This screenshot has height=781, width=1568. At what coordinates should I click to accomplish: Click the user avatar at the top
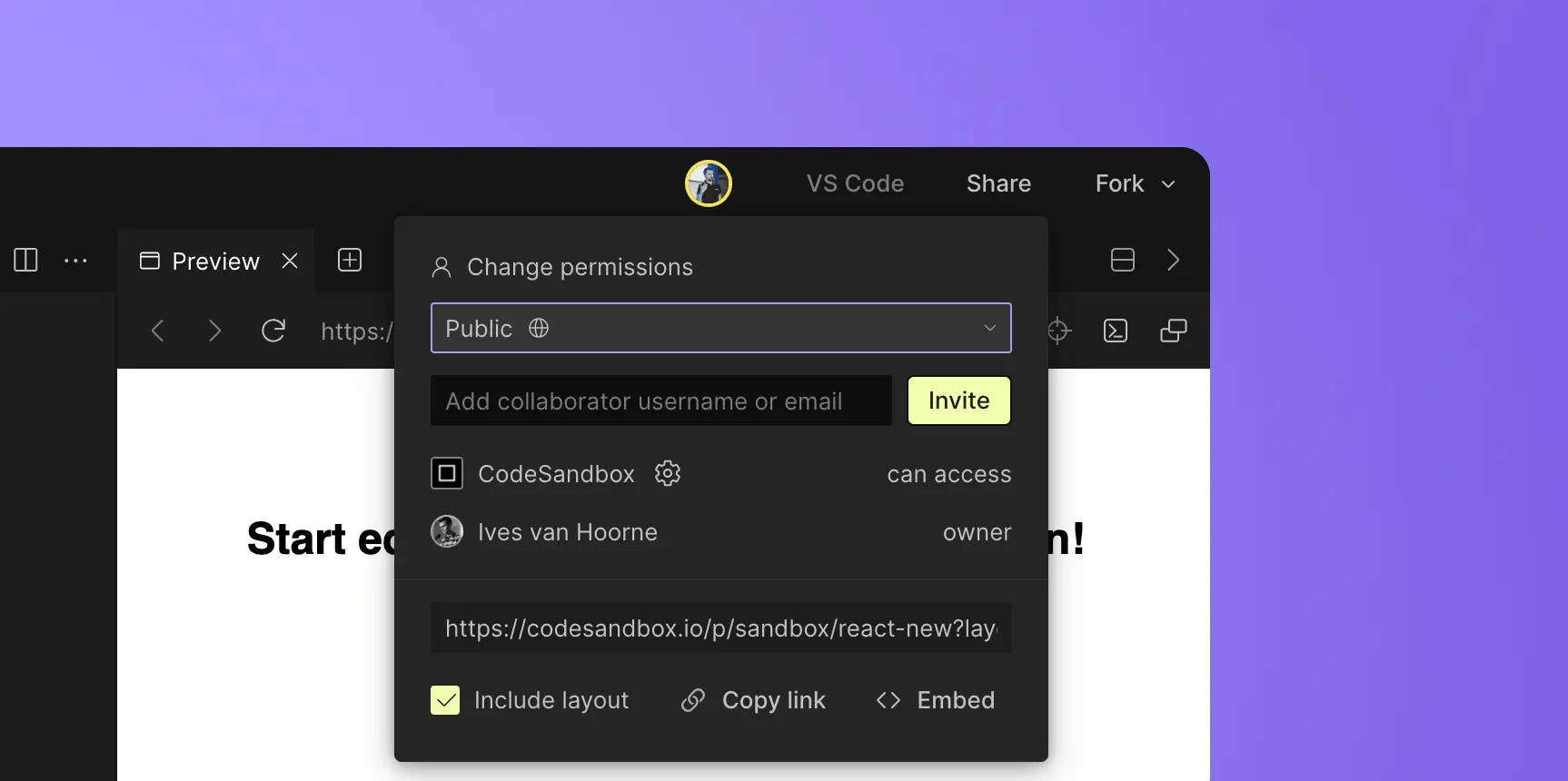pos(709,183)
